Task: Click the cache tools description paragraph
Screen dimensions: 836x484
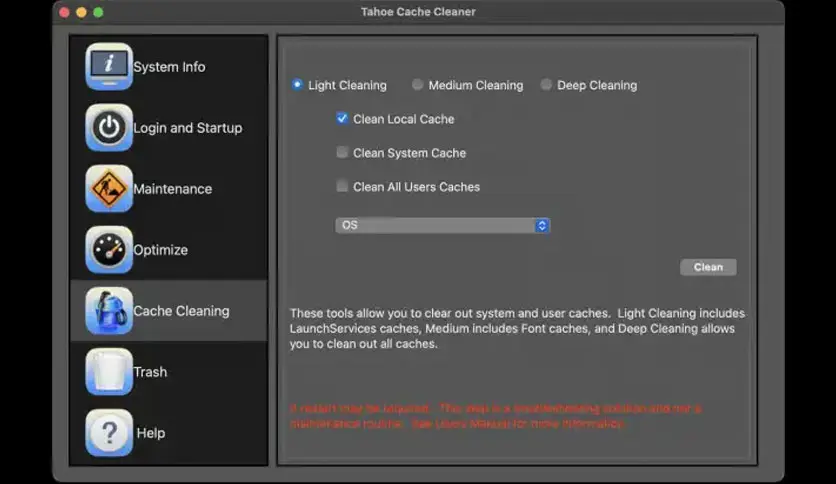Action: [x=517, y=328]
